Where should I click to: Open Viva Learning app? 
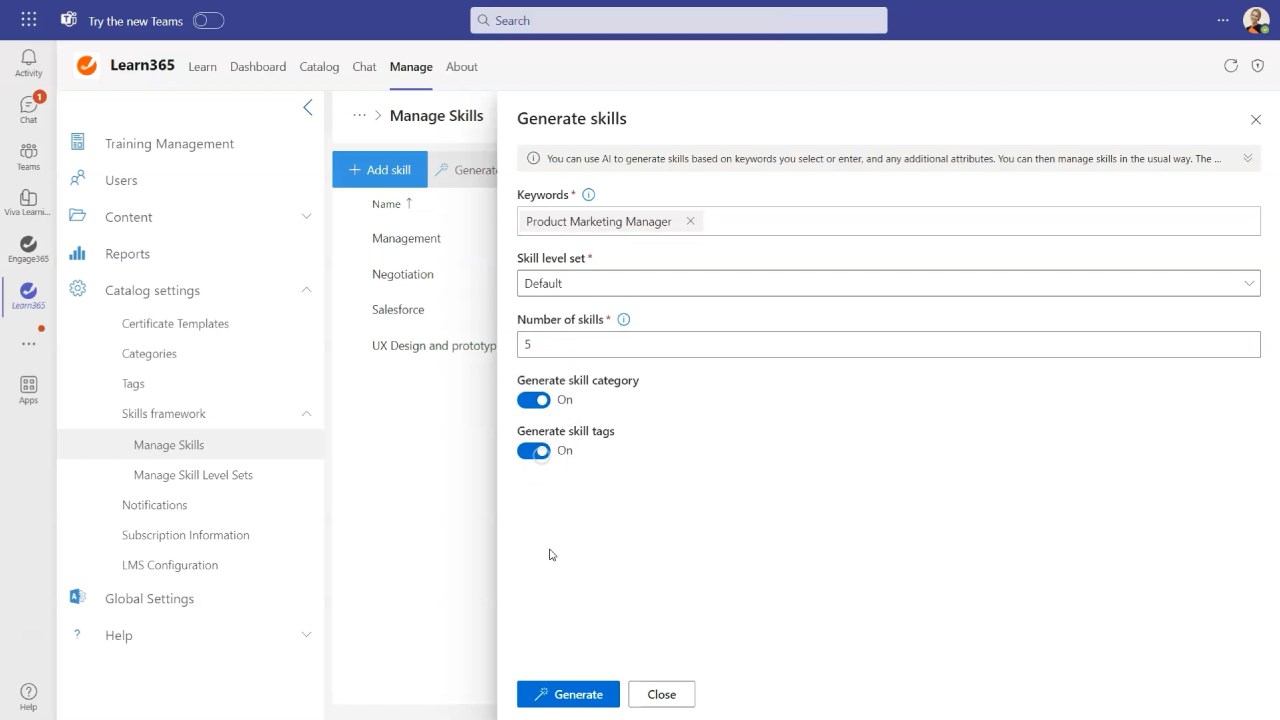(28, 202)
